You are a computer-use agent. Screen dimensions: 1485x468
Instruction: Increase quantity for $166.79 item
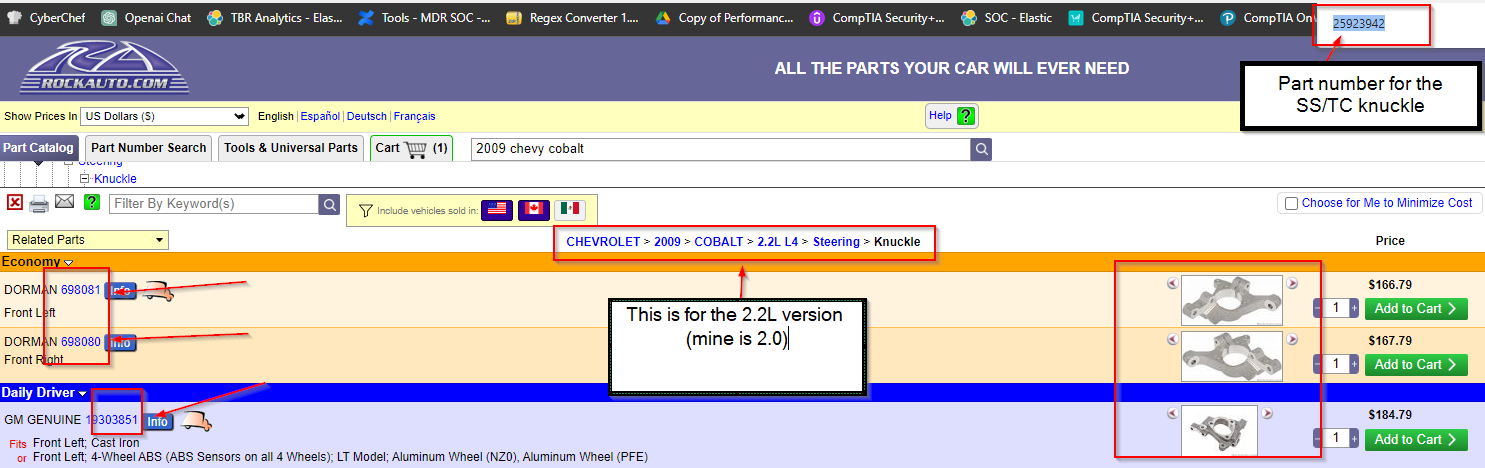pyautogui.click(x=1354, y=308)
